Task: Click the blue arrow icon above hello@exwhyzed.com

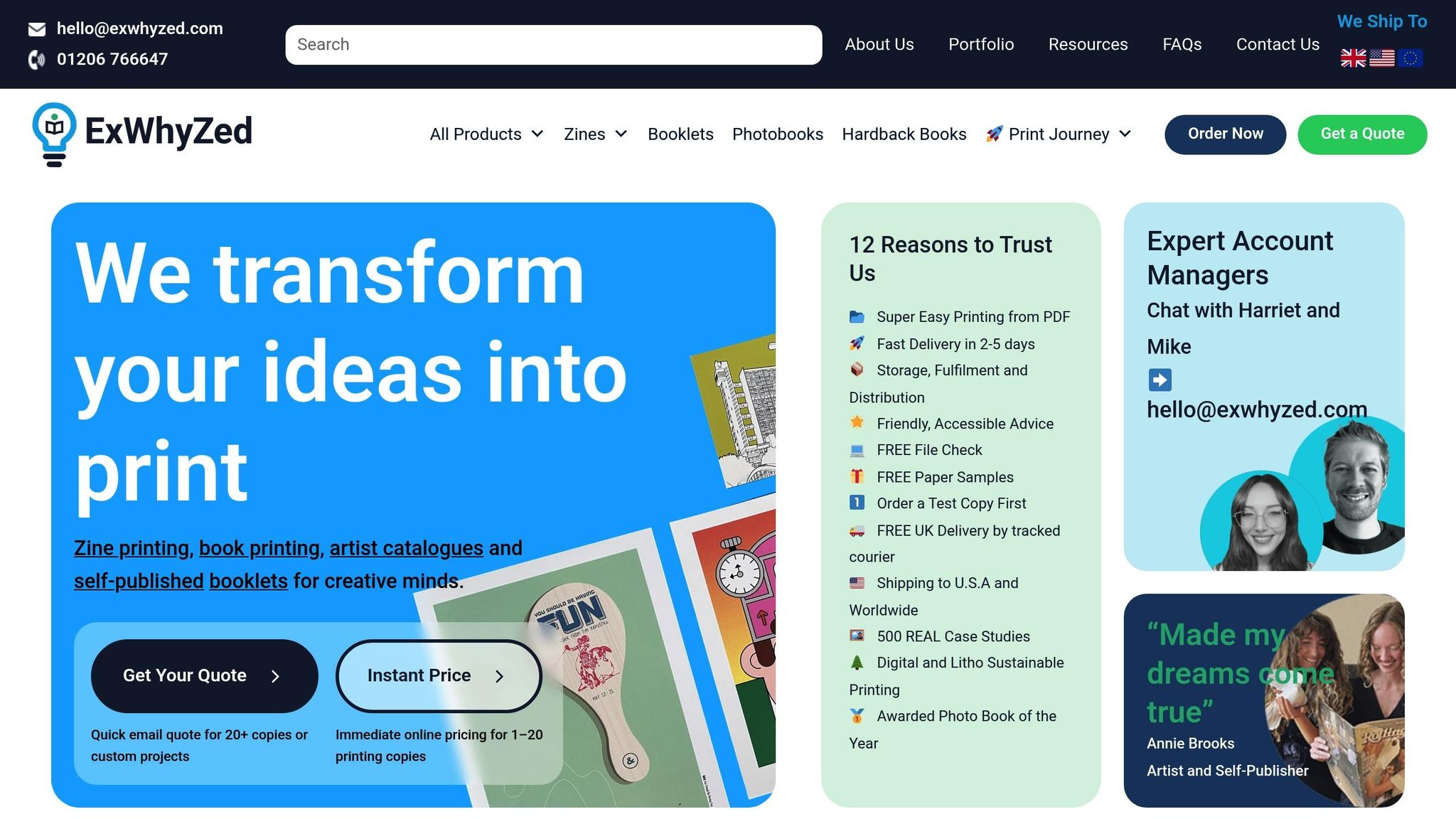Action: [1160, 380]
